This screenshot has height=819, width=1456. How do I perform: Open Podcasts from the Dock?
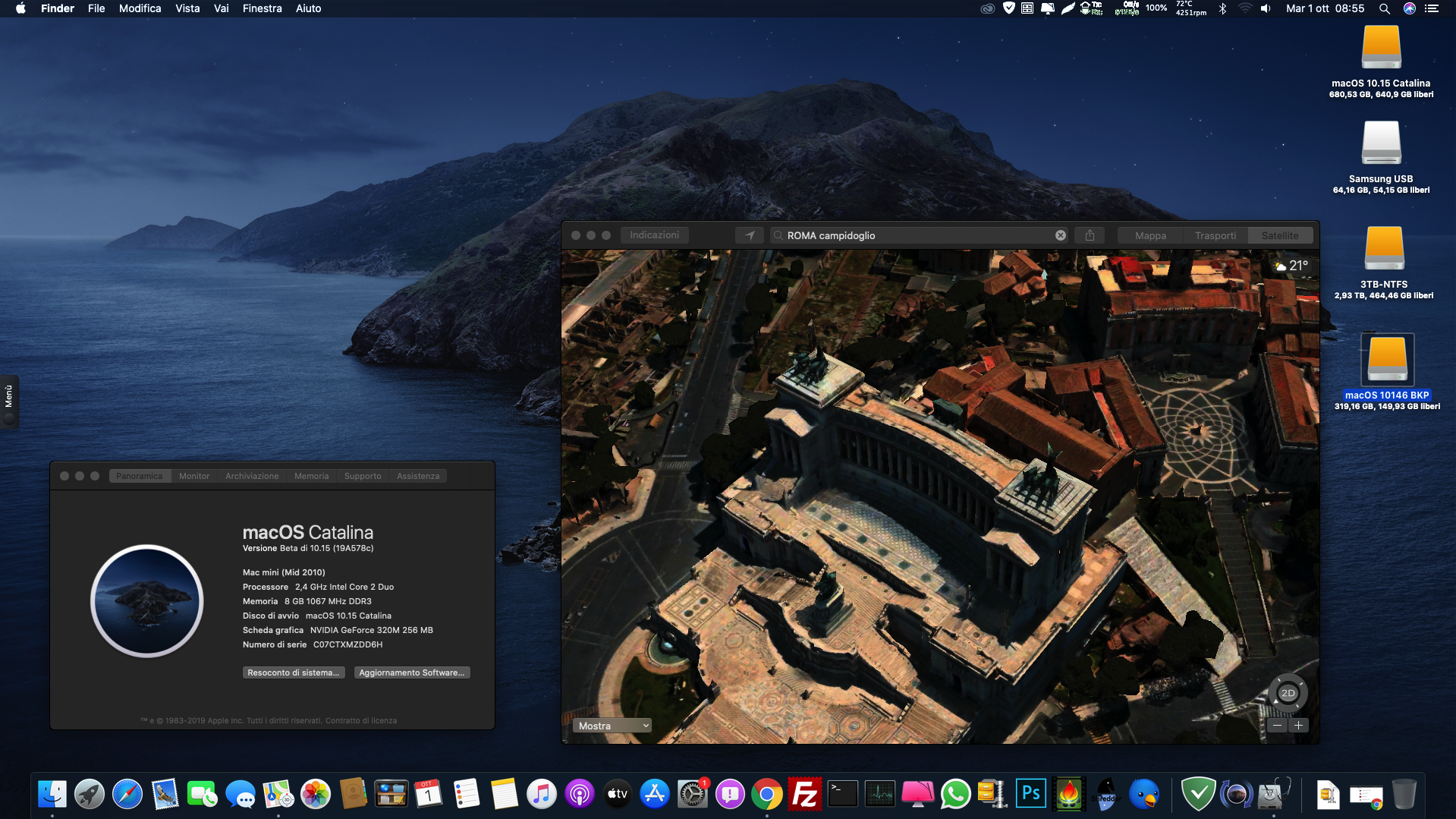coord(580,794)
